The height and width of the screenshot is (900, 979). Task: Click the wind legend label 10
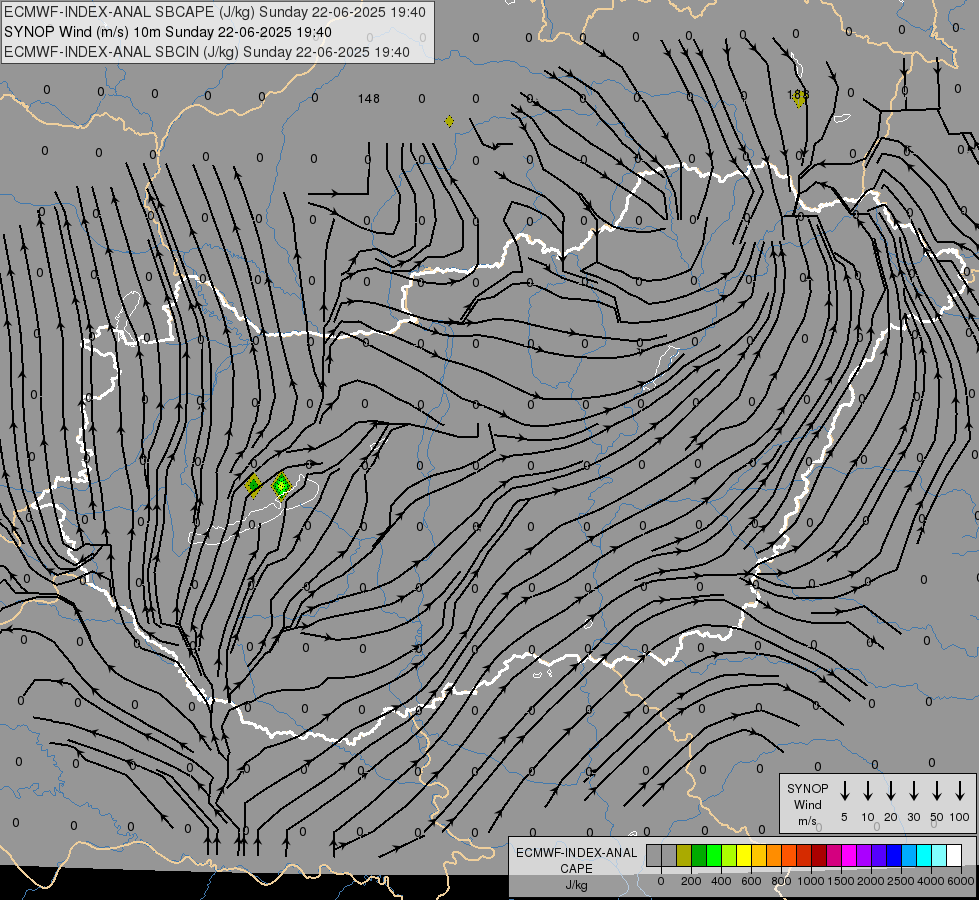[x=868, y=817]
